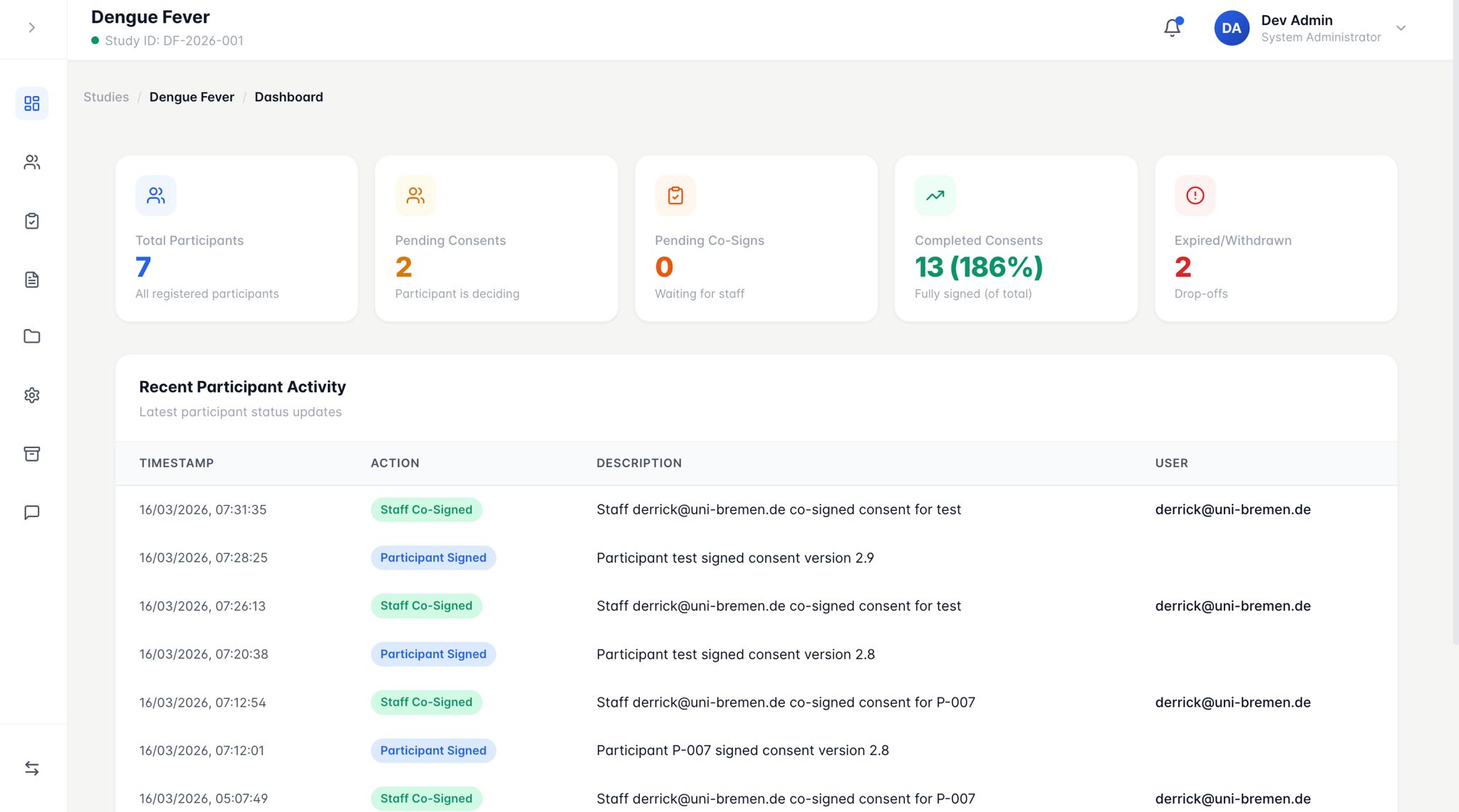The width and height of the screenshot is (1459, 812).
Task: Open the notifications bell
Action: point(1172,28)
